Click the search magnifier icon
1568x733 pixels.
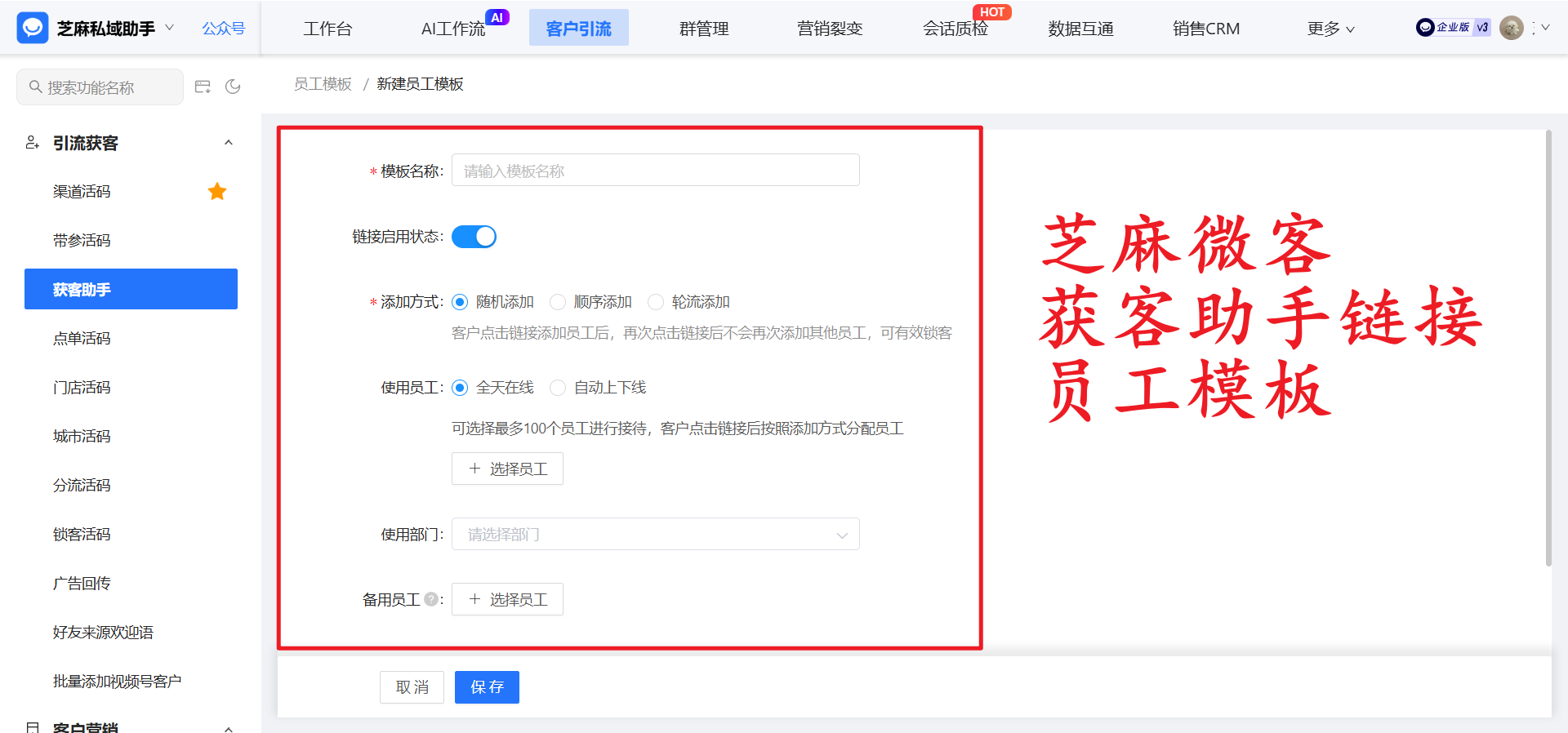tap(35, 87)
